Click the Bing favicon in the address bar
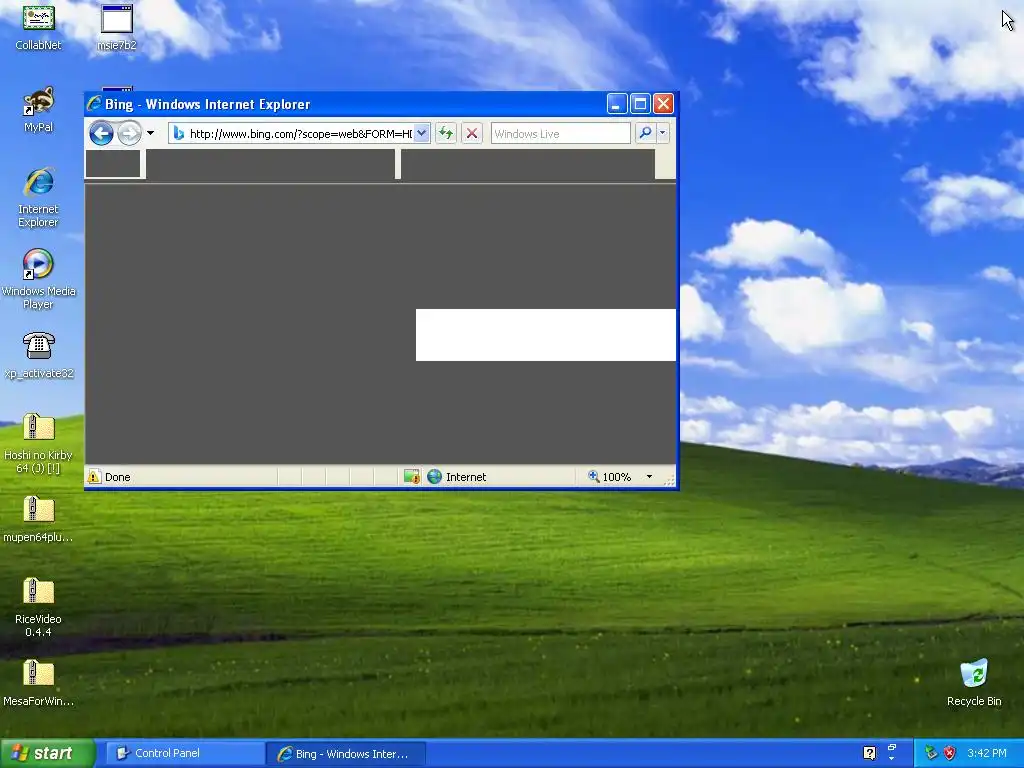The width and height of the screenshot is (1024, 768). [x=178, y=133]
